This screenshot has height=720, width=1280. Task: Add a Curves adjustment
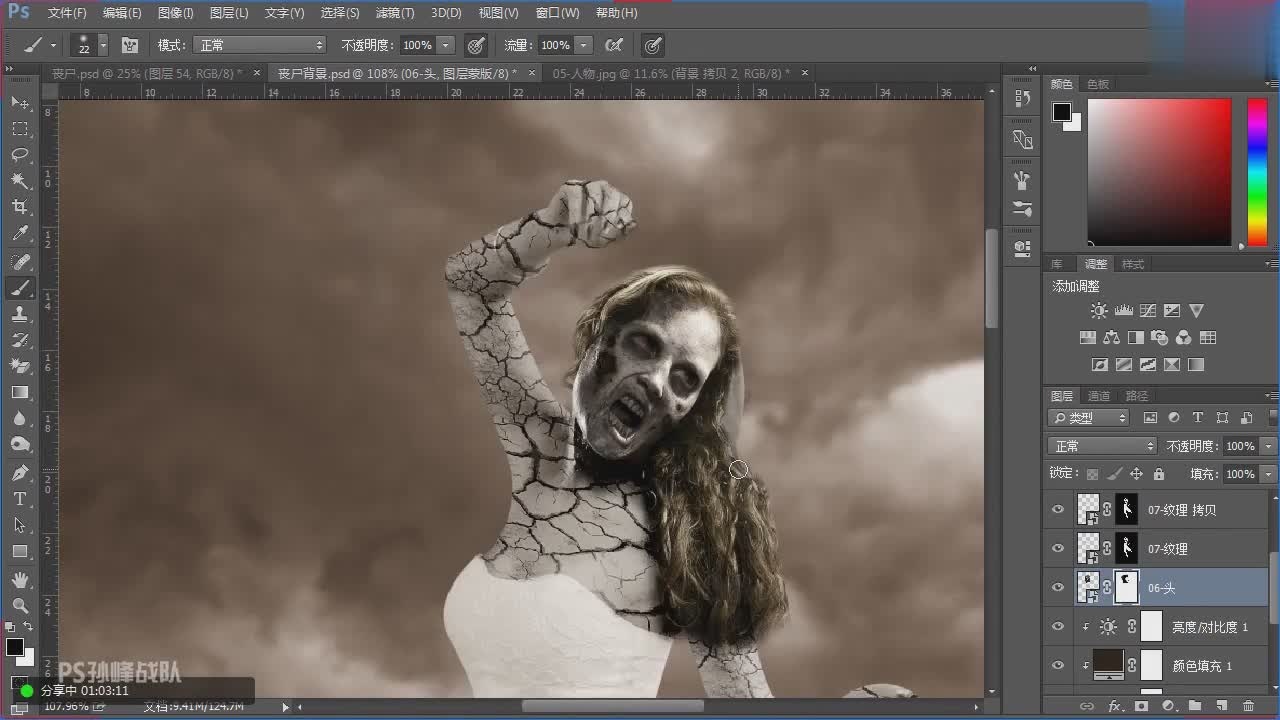point(1148,311)
